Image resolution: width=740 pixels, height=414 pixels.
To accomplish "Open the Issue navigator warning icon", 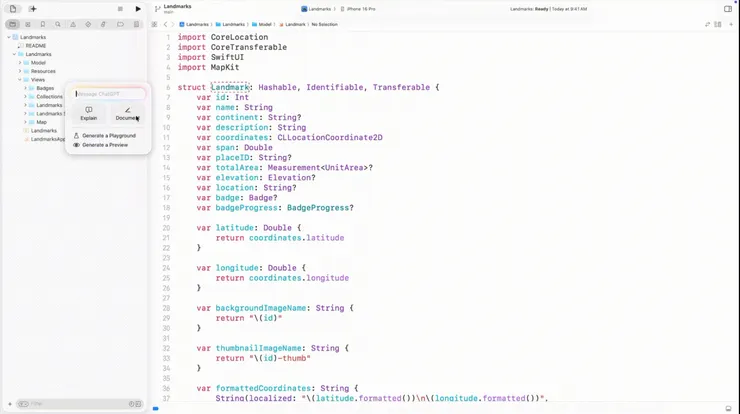I will (73, 24).
